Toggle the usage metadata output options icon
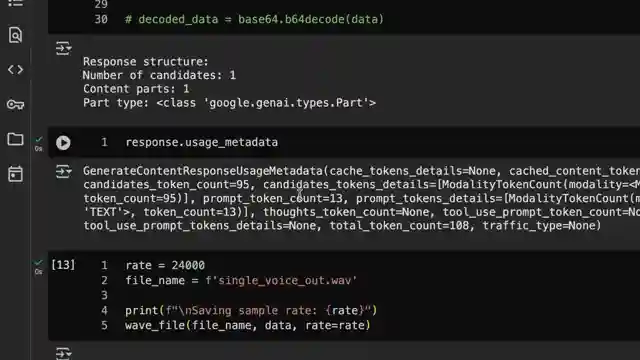This screenshot has width=640, height=360. point(63,171)
